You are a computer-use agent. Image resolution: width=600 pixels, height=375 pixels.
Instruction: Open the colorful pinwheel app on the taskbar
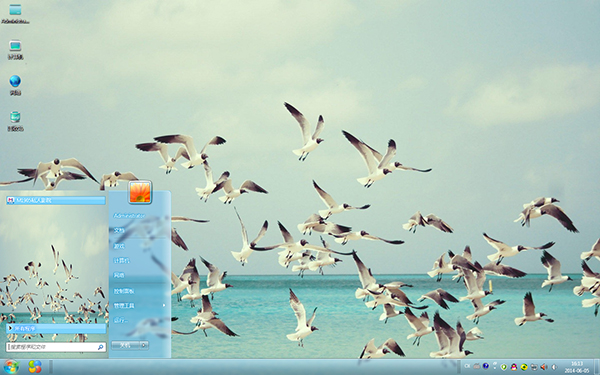point(35,367)
